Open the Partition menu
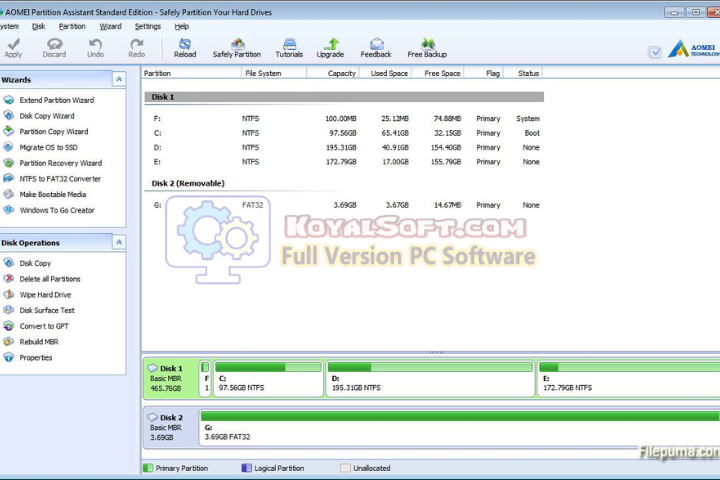 72,27
